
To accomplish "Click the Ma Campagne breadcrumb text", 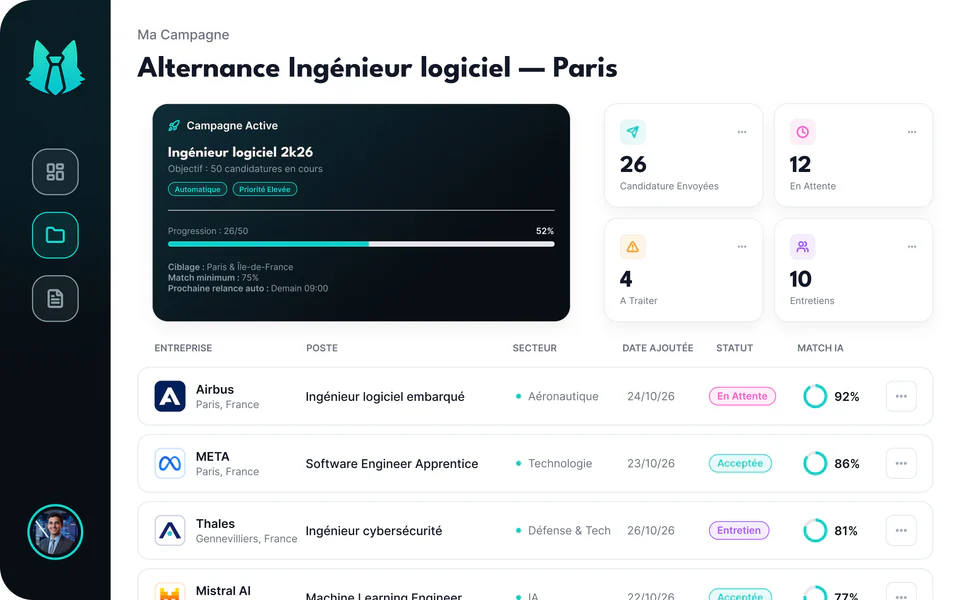I will (x=183, y=34).
